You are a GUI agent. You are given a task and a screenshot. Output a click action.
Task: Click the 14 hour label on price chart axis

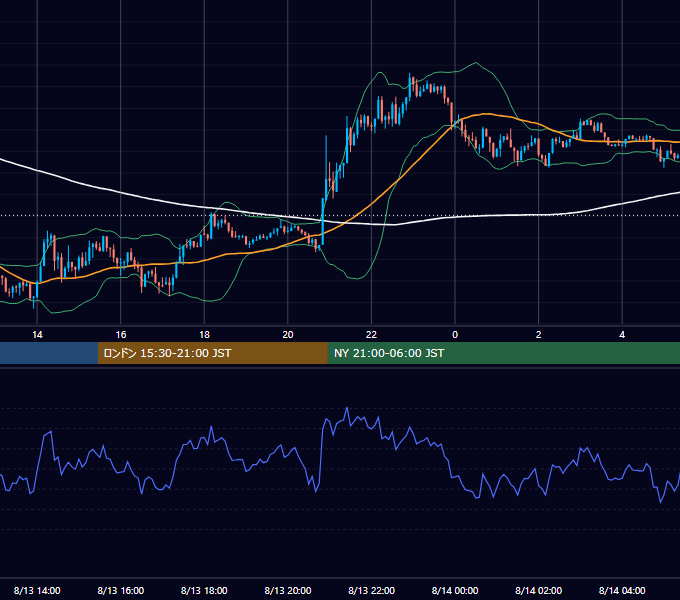click(37, 335)
